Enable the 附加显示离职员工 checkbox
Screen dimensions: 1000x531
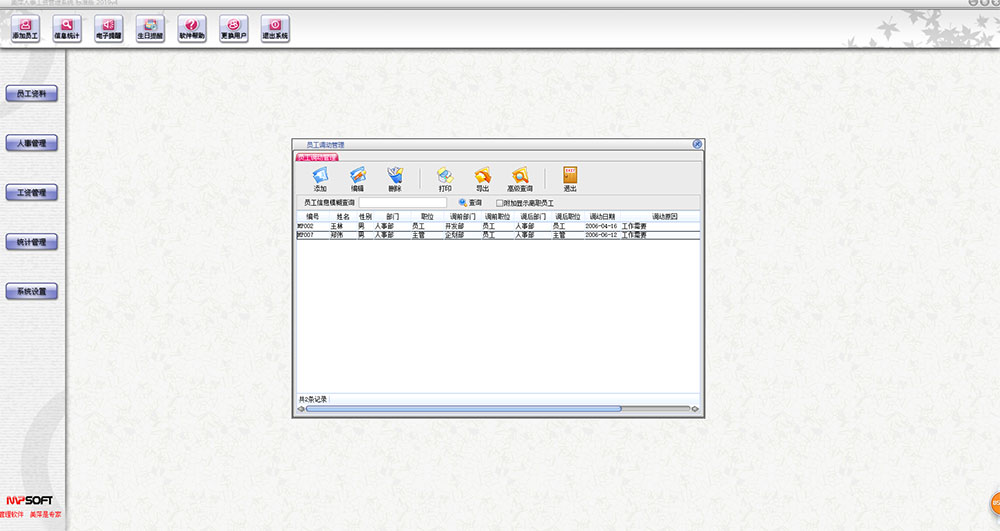point(501,203)
